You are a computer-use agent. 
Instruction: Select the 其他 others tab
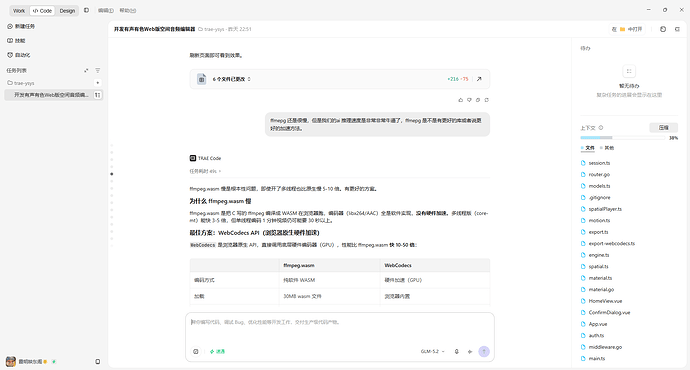click(607, 148)
